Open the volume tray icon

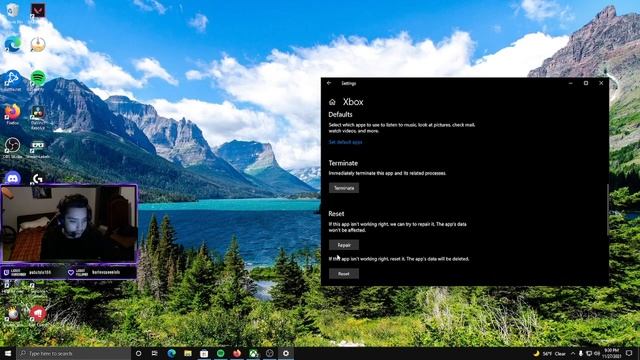tap(597, 353)
